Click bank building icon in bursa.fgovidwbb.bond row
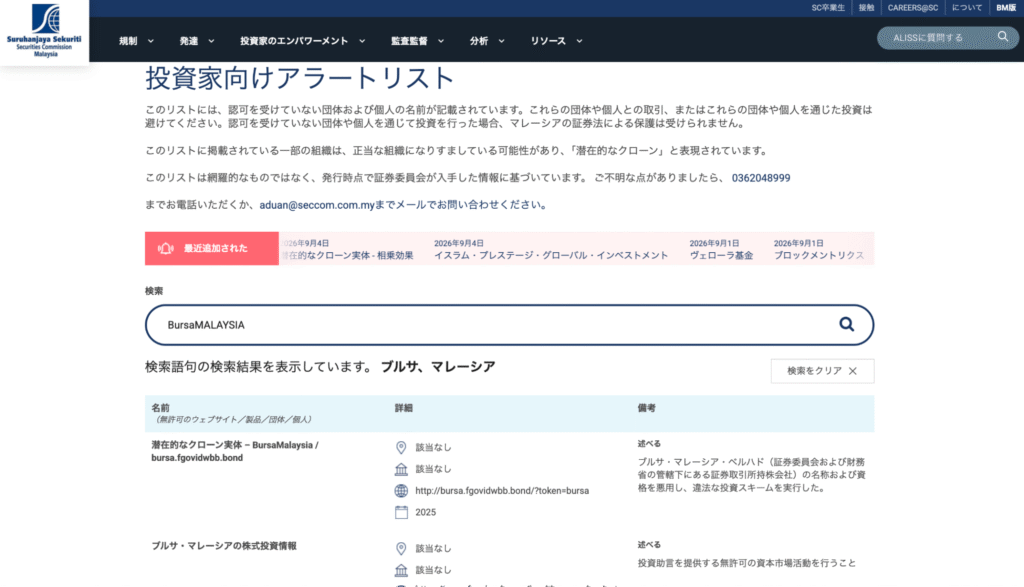Image resolution: width=1024 pixels, height=587 pixels. (401, 469)
